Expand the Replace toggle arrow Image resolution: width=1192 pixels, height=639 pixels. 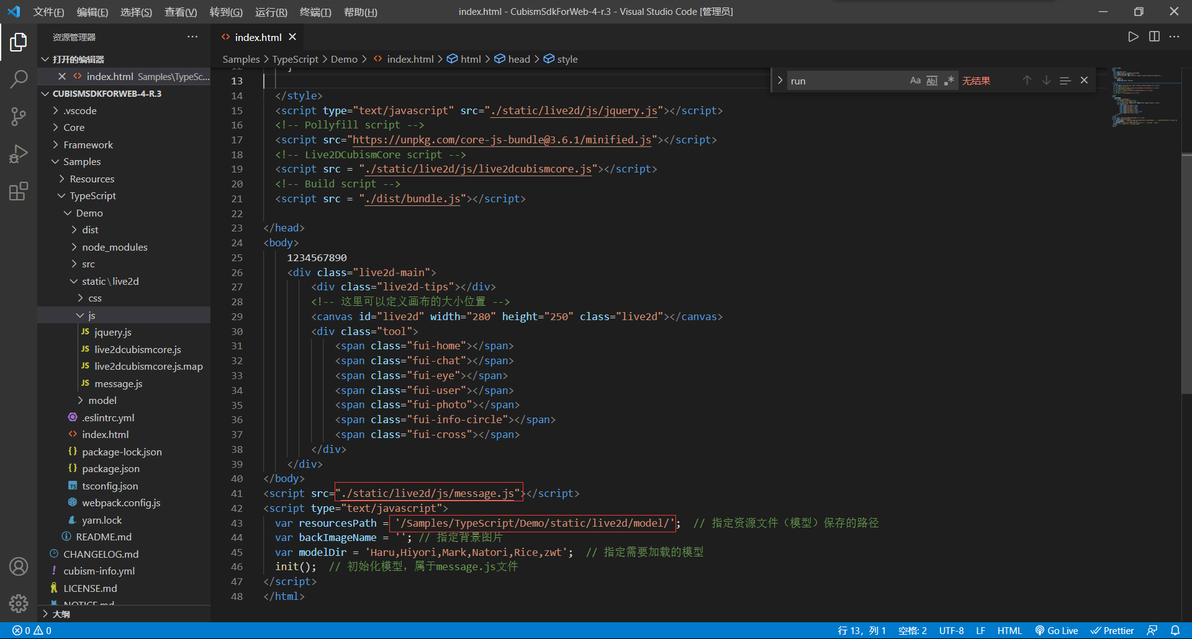tap(780, 81)
